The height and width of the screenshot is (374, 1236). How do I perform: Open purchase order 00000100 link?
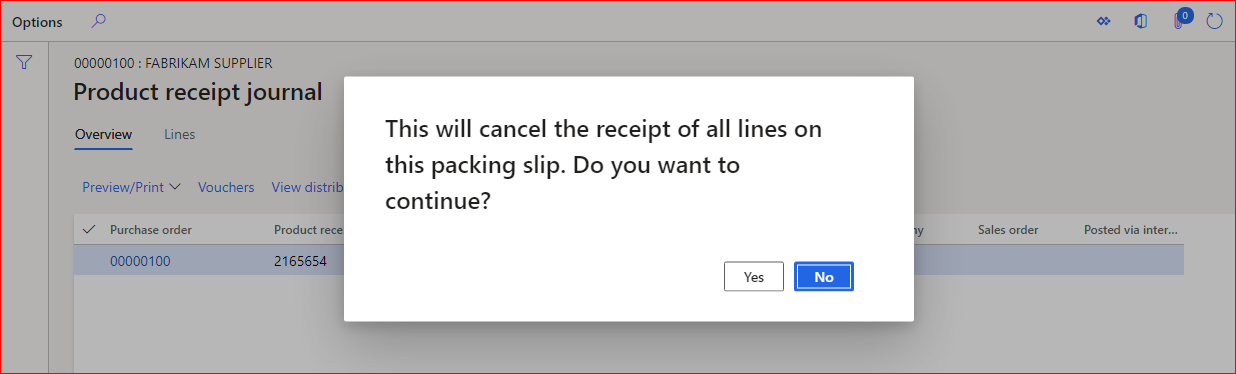coord(140,261)
